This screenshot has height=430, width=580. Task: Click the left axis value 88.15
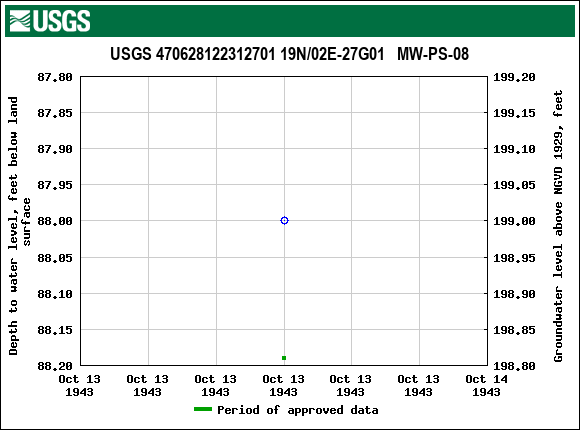(55, 330)
